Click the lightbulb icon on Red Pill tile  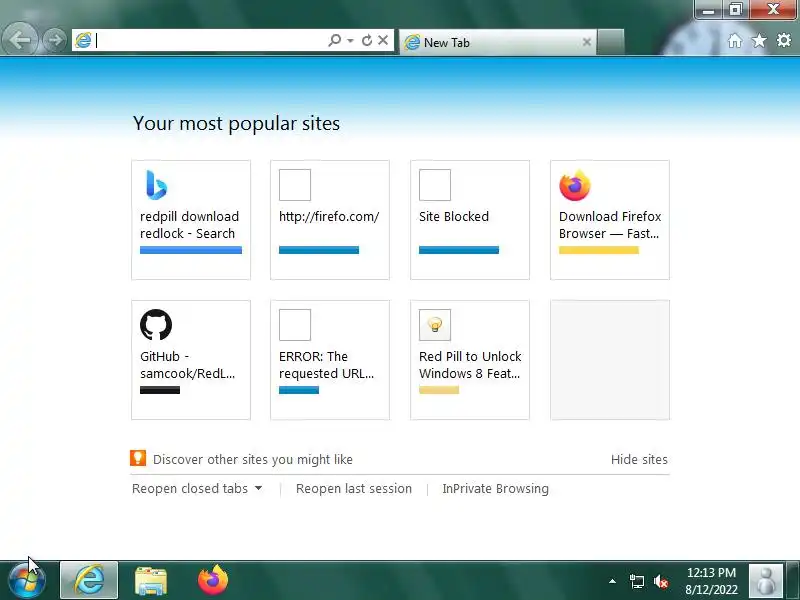coord(435,324)
